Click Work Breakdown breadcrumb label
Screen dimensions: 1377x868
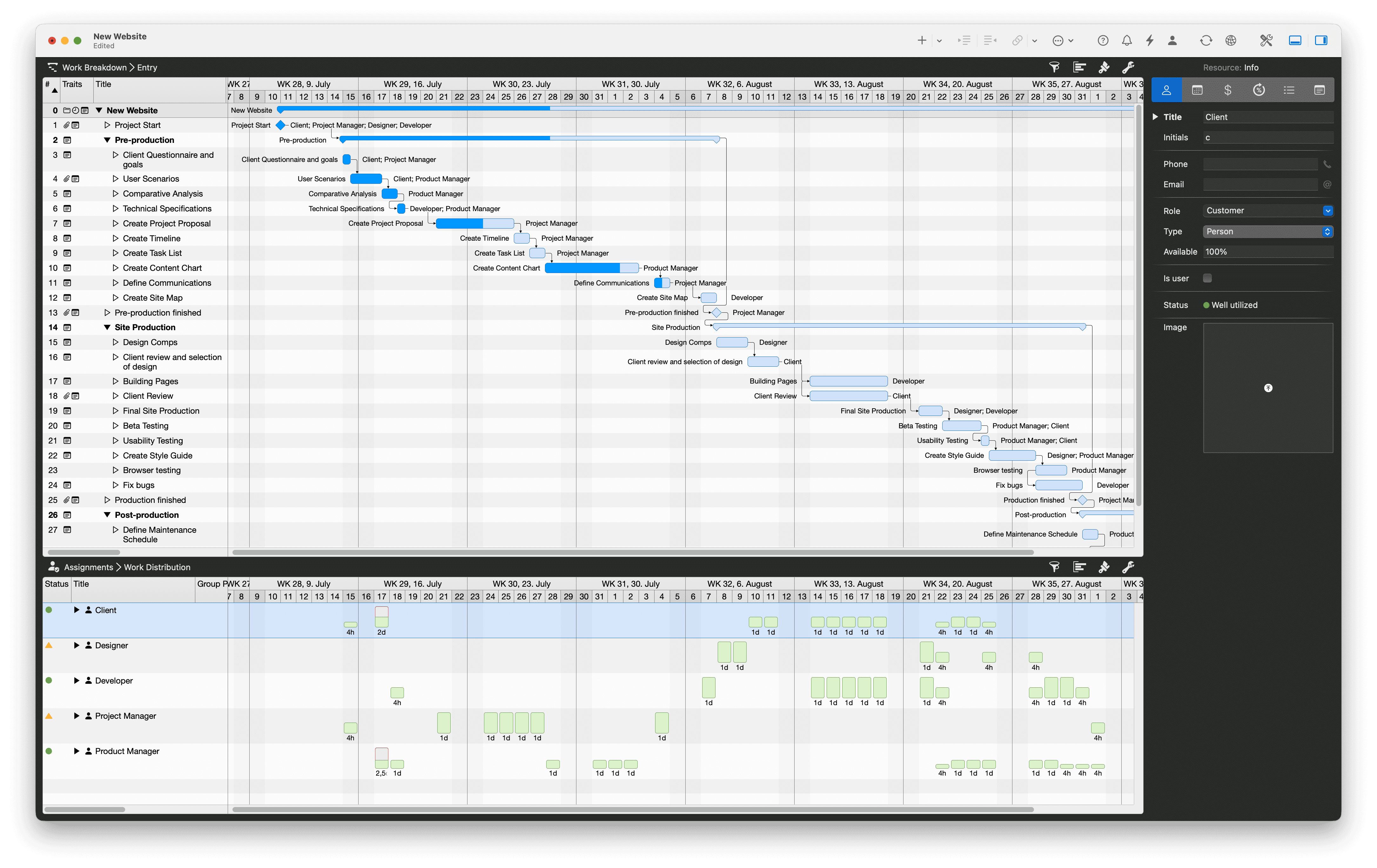(94, 68)
